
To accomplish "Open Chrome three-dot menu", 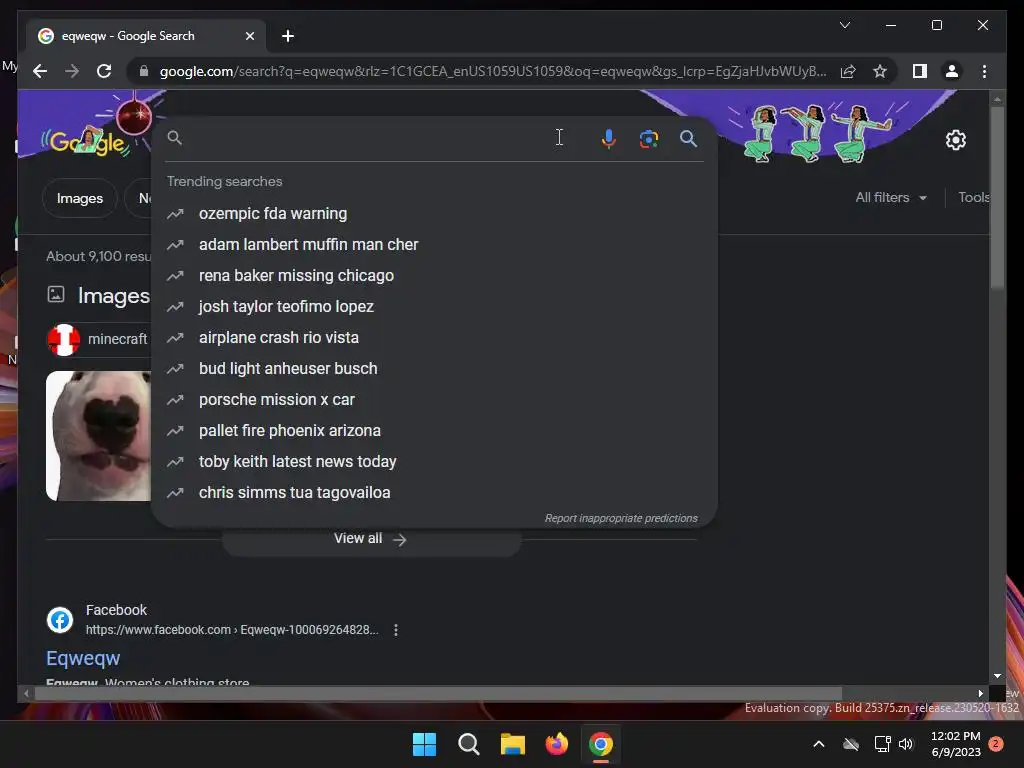I will pos(984,71).
